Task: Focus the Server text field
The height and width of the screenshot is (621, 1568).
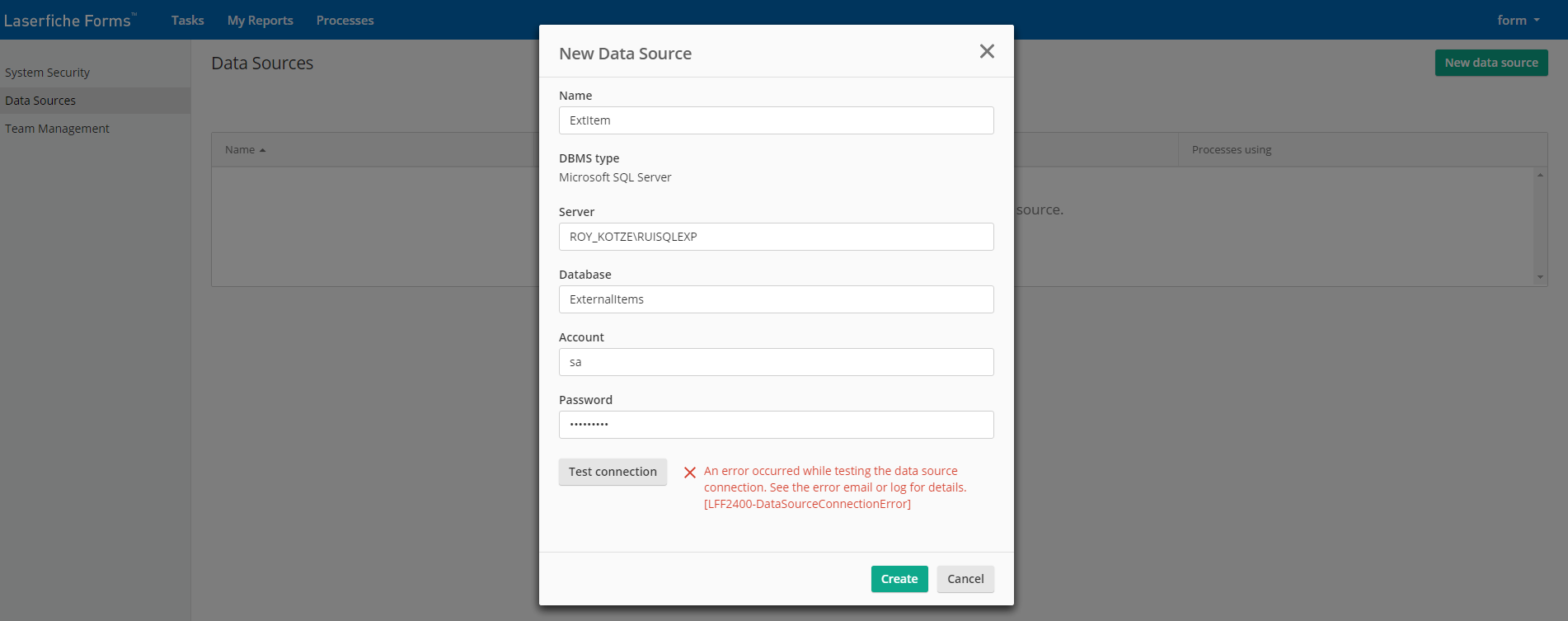Action: coord(776,237)
